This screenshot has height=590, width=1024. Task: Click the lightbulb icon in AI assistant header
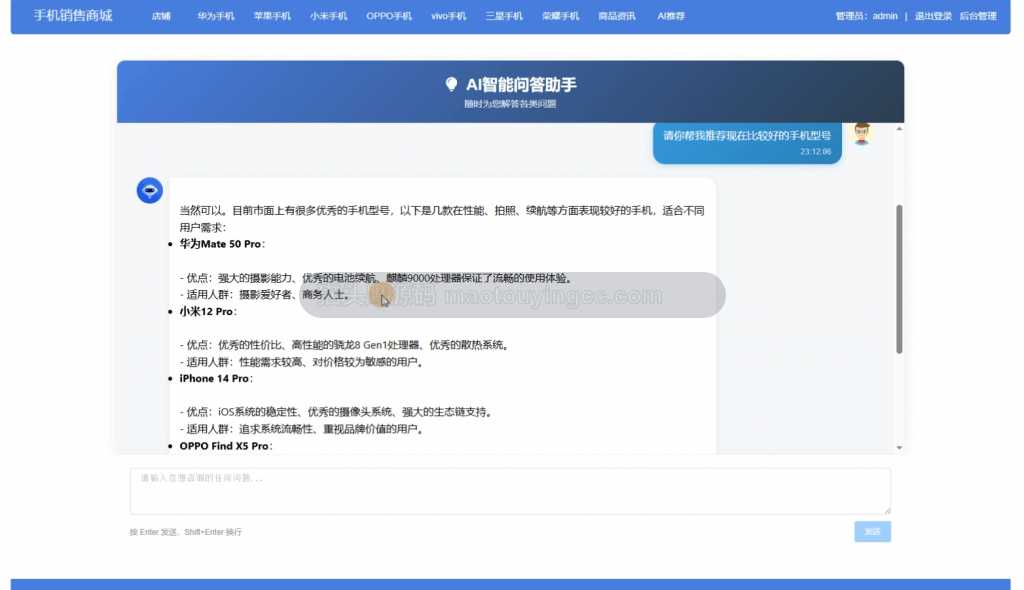[x=451, y=84]
